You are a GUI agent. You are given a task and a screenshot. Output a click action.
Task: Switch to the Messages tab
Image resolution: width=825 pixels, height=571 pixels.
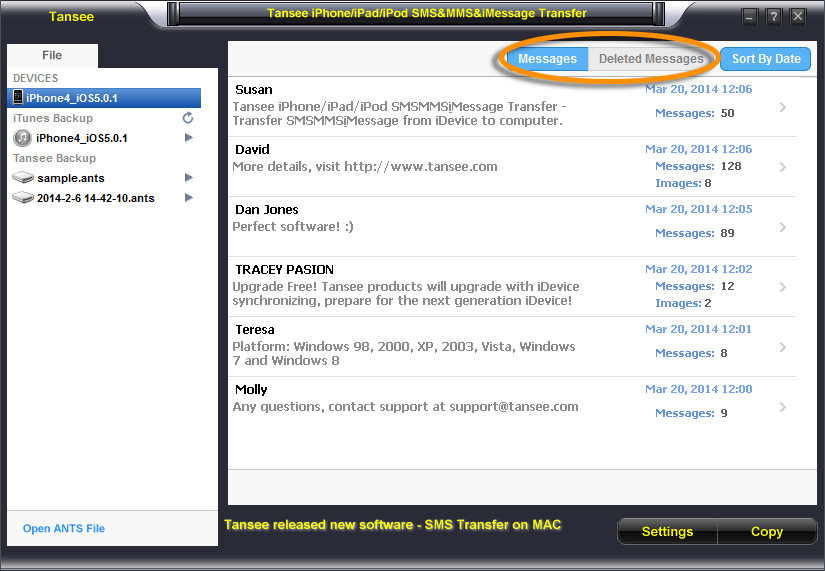[547, 59]
